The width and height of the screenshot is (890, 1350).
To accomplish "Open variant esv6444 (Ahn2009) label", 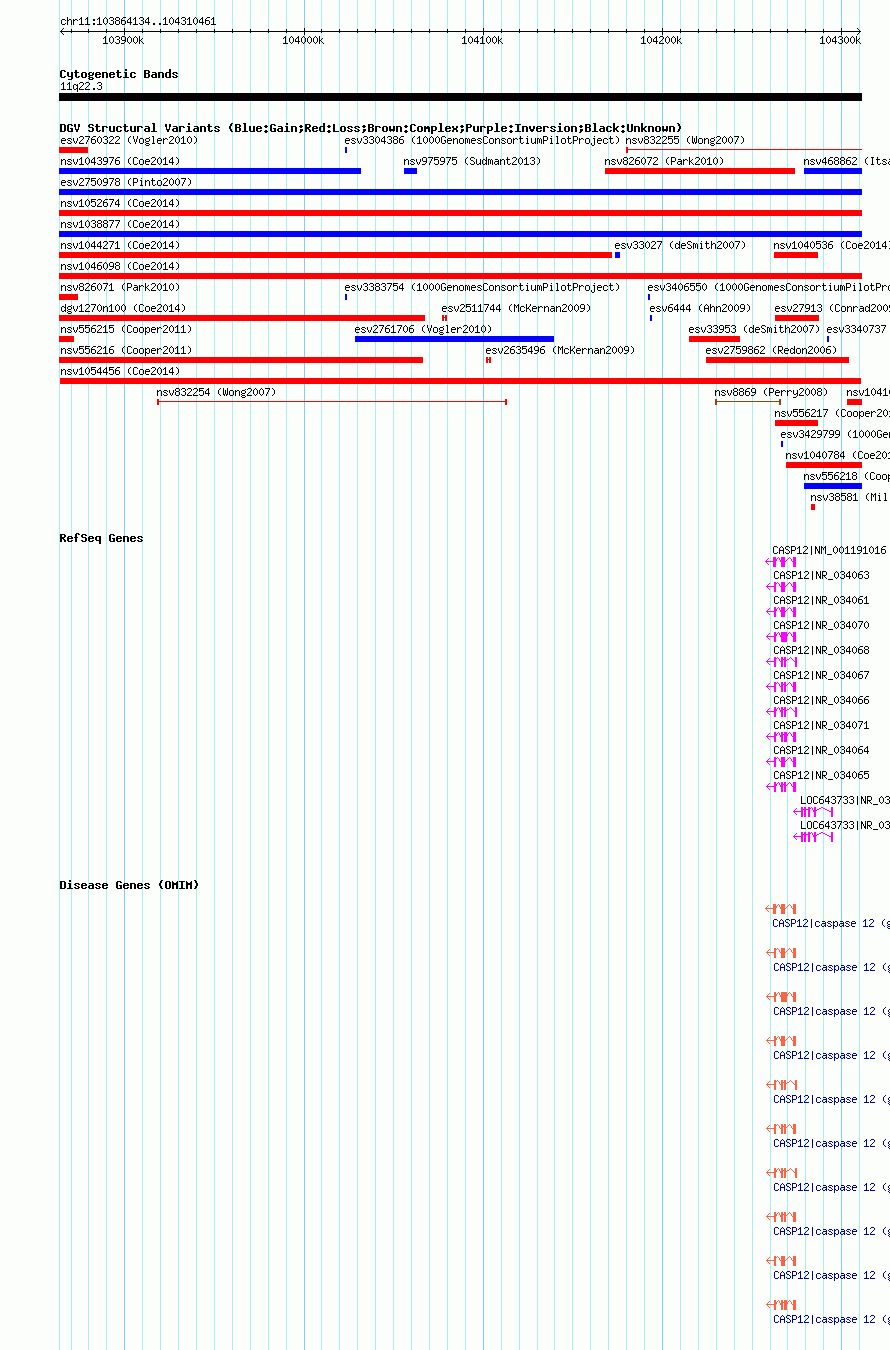I will point(700,308).
